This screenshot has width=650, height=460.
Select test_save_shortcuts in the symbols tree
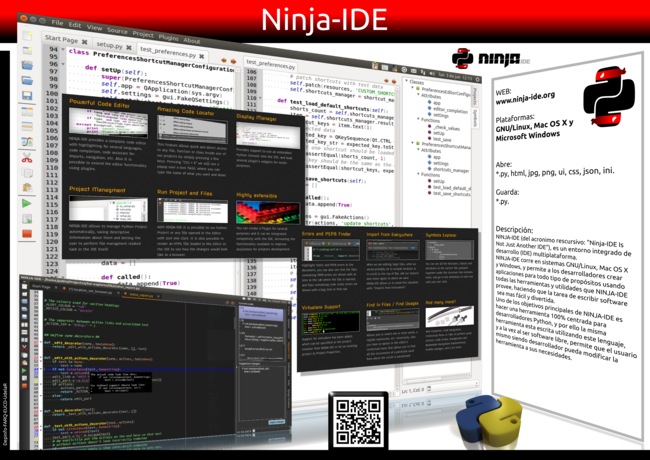click(452, 194)
